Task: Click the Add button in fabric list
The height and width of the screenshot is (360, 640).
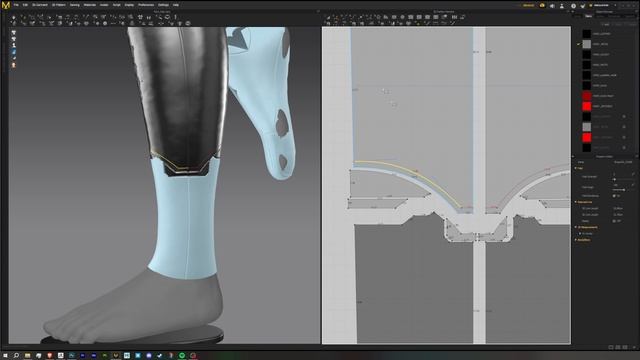Action: point(607,24)
